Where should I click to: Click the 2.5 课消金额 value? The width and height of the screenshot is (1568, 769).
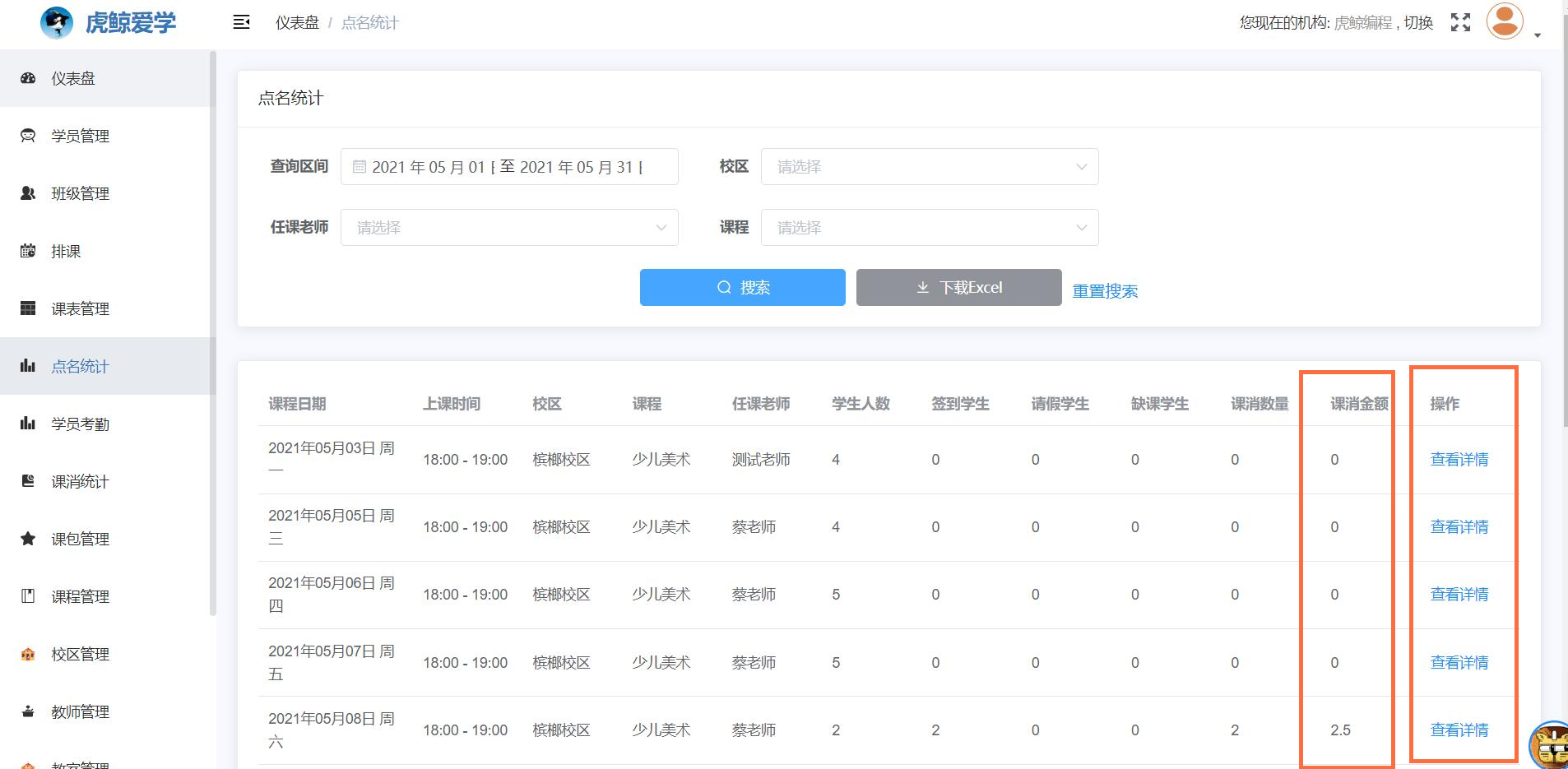pyautogui.click(x=1340, y=730)
